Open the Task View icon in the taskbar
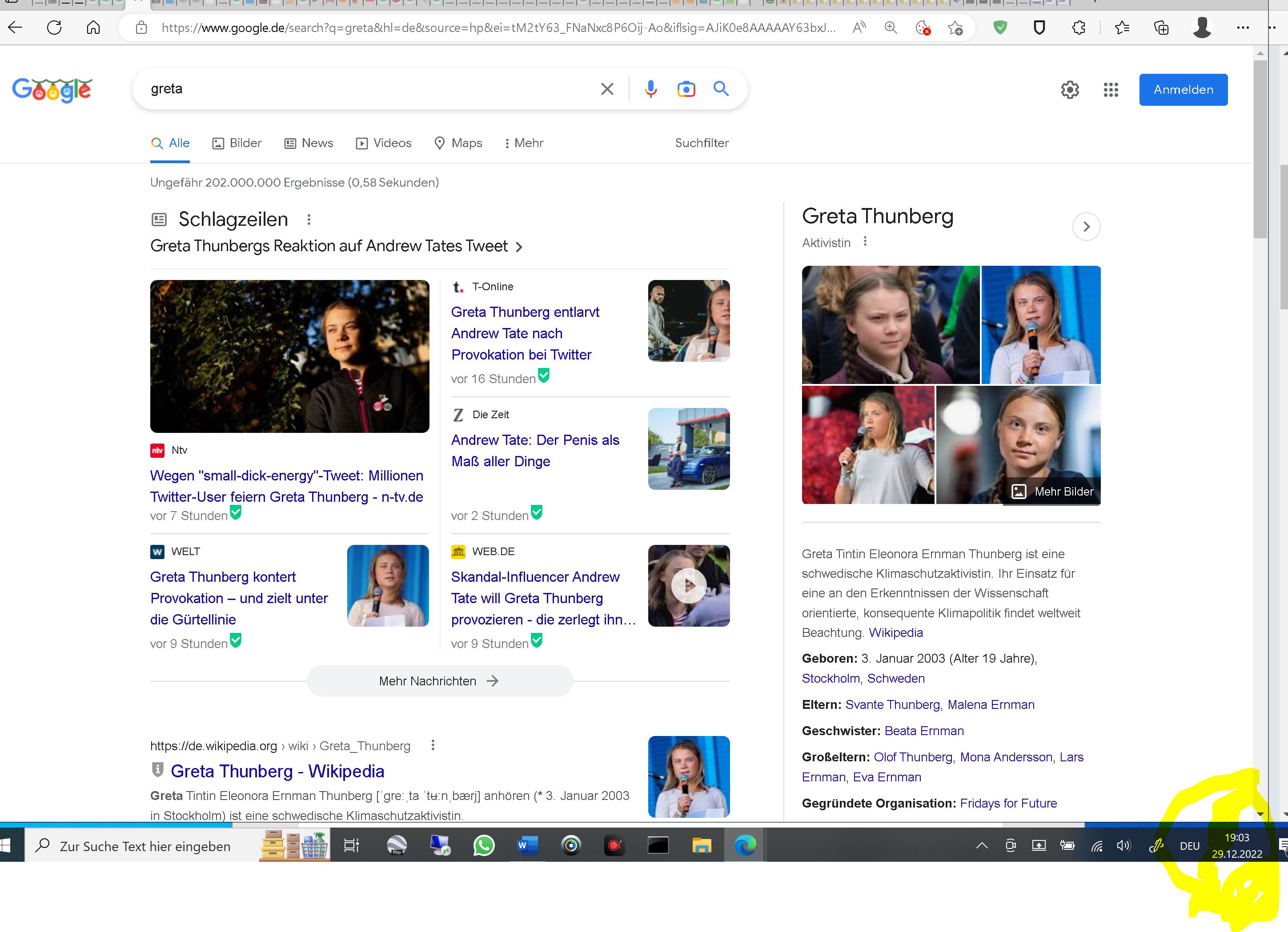Viewport: 1288px width, 932px height. (352, 846)
